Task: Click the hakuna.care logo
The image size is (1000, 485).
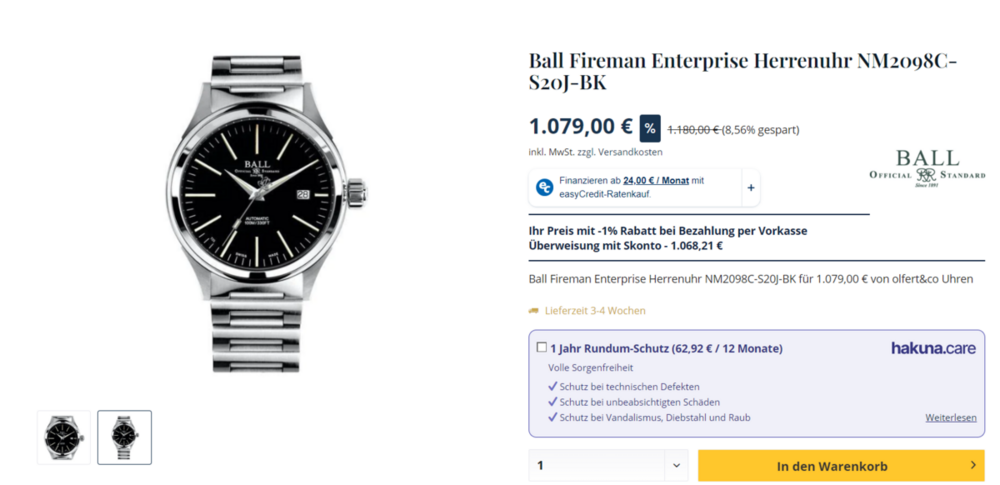Action: click(x=933, y=348)
